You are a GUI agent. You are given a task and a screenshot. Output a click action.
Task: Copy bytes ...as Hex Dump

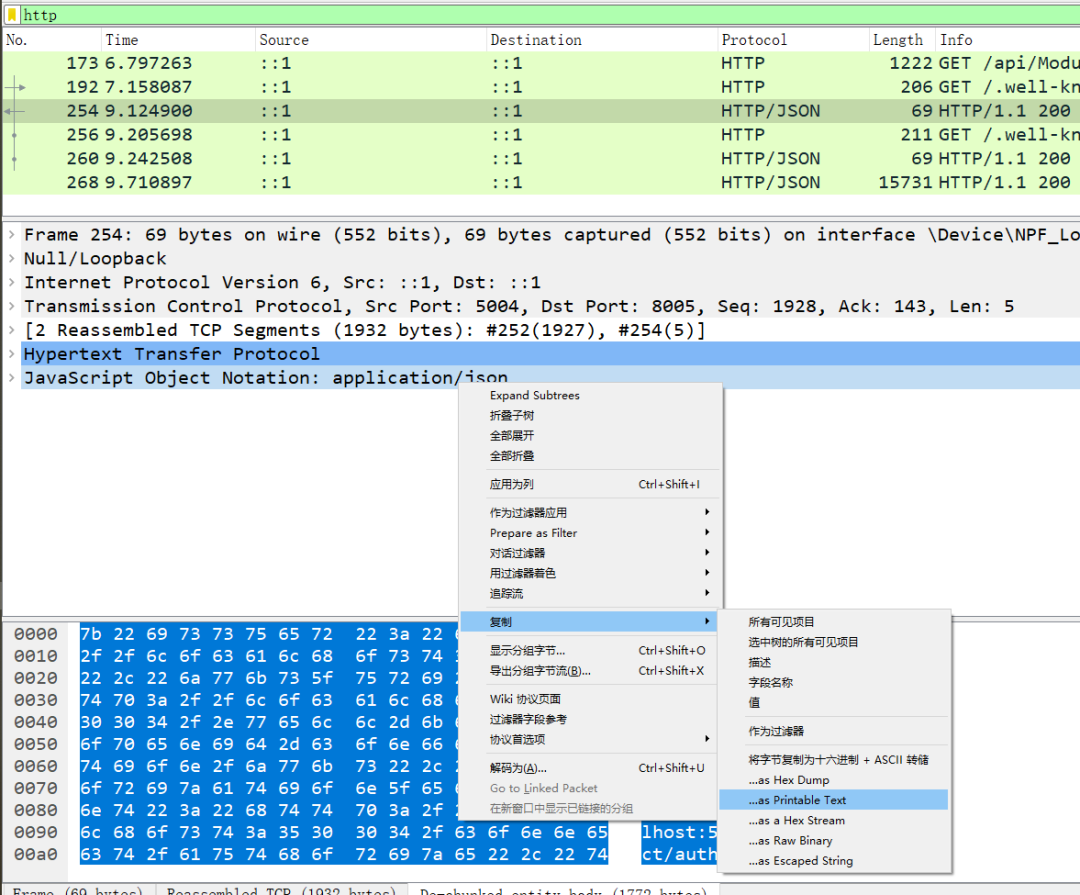834,780
